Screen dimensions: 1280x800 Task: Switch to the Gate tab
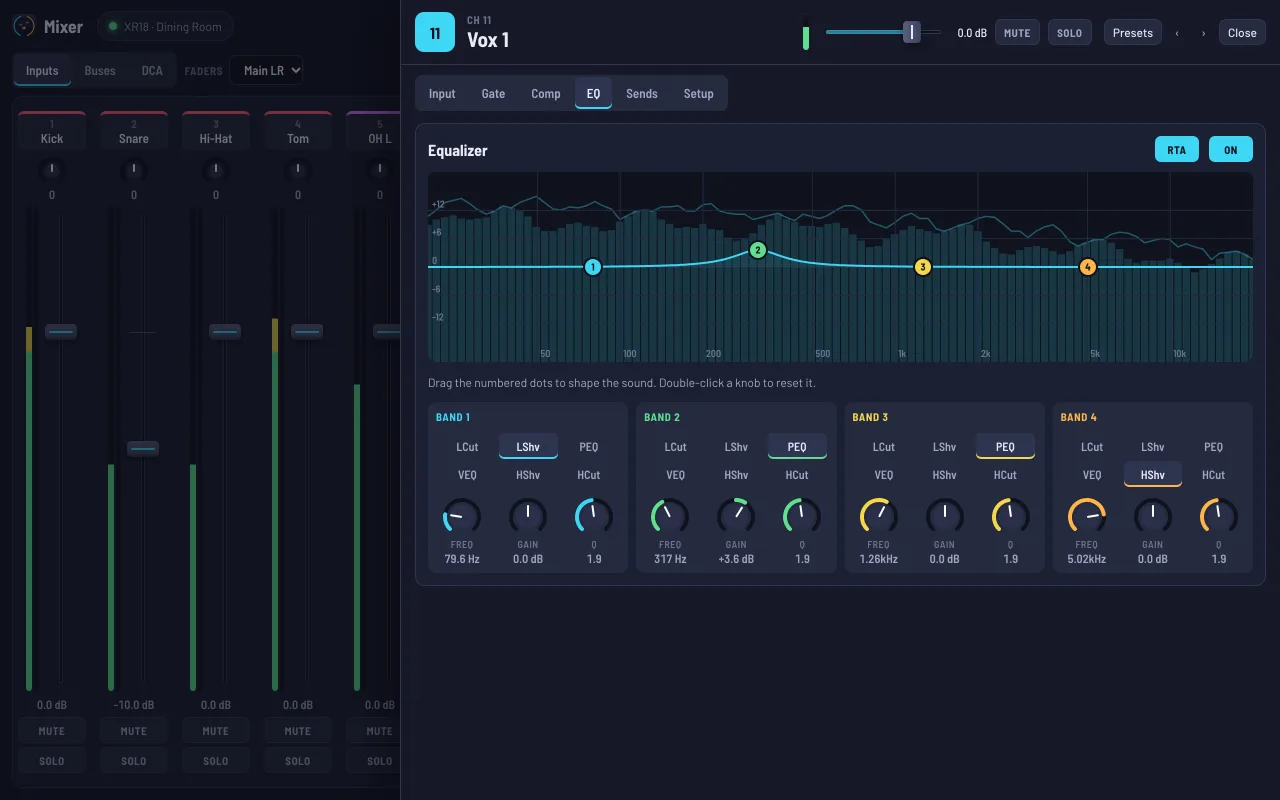tap(493, 93)
